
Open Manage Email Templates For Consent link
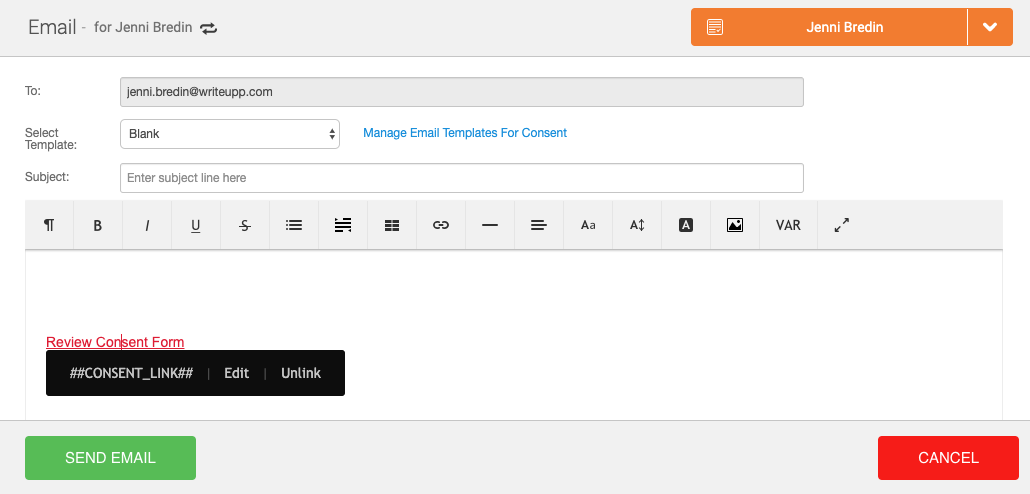465,133
